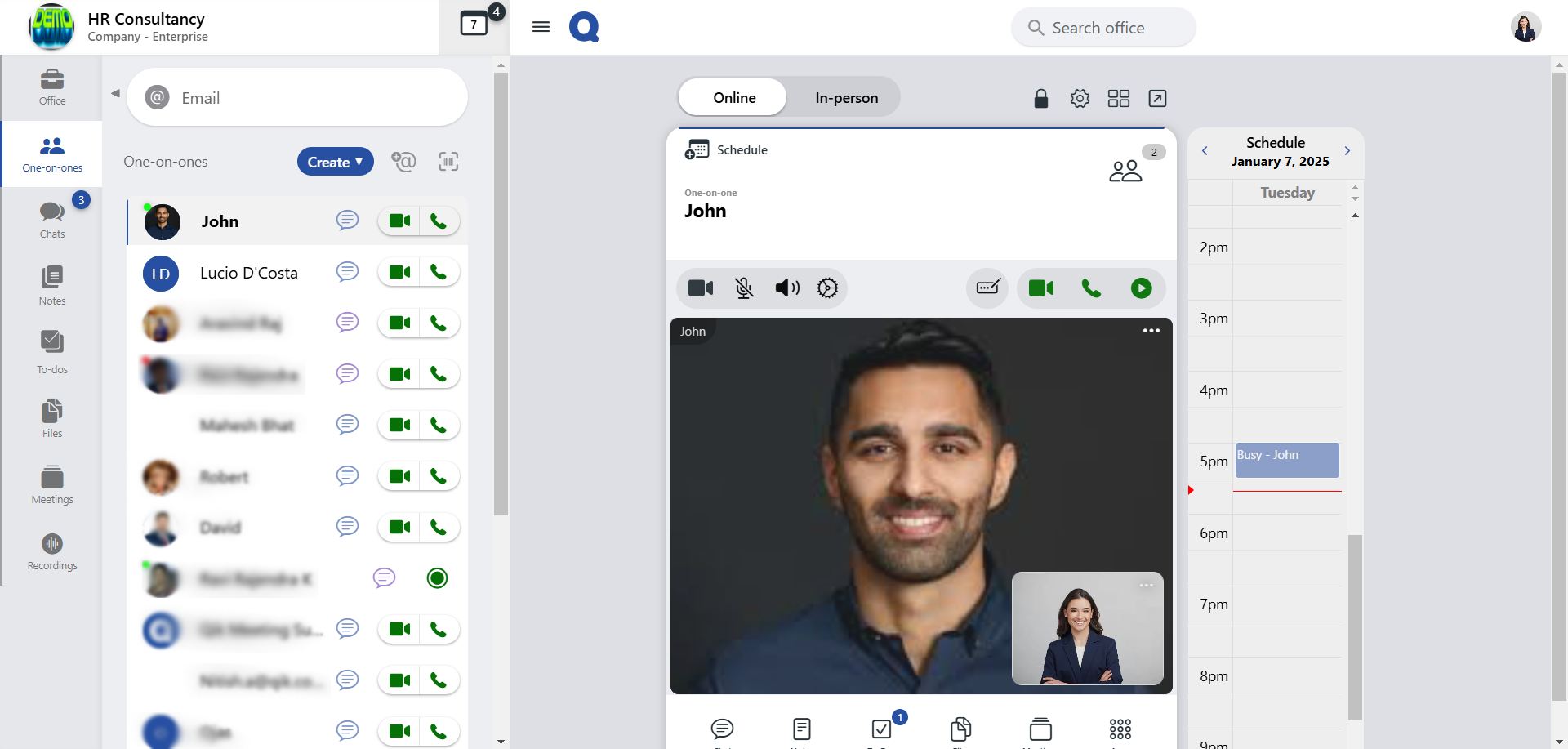Click the Busy - John calendar event

(1287, 460)
